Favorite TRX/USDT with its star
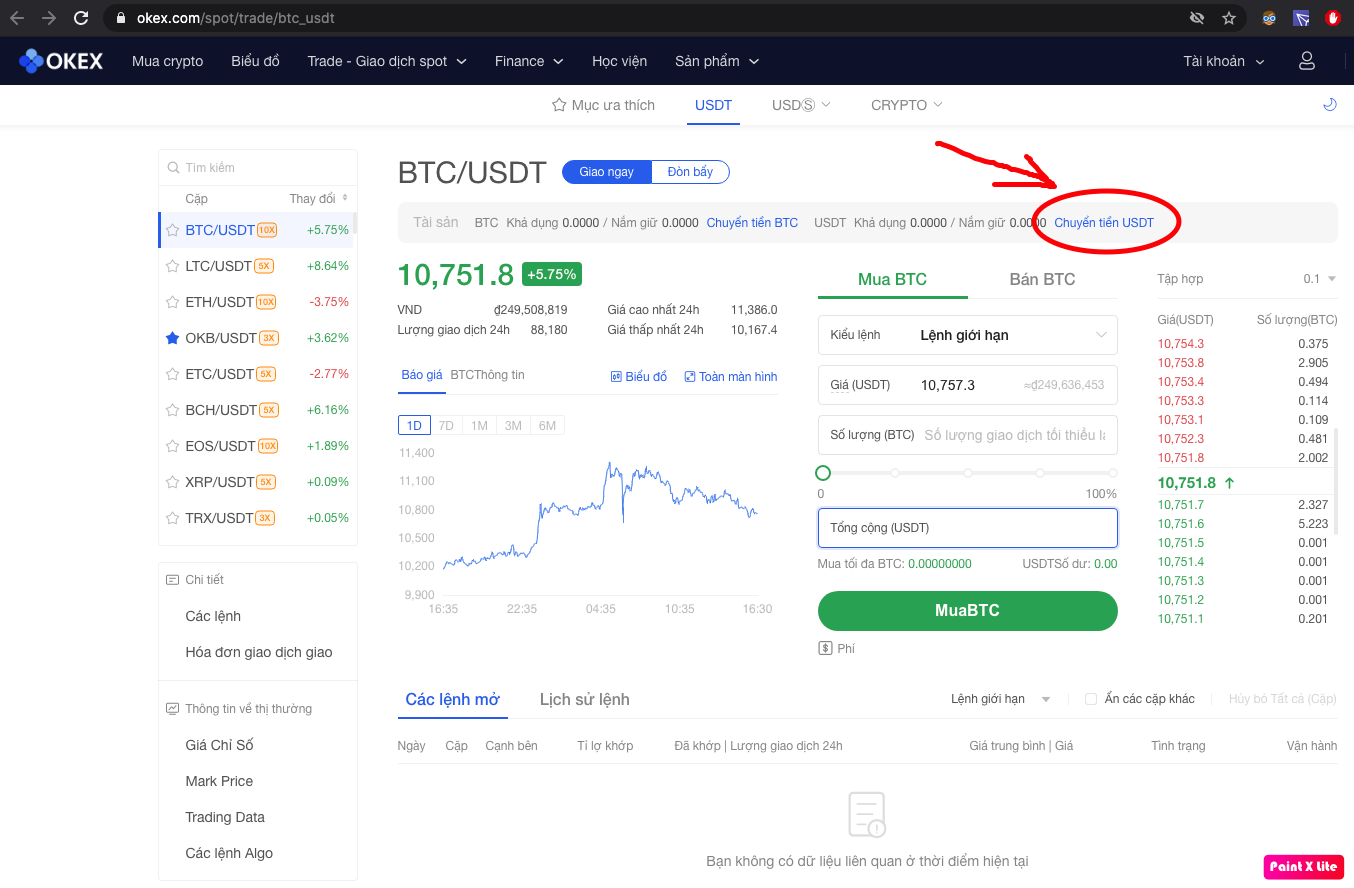The height and width of the screenshot is (888, 1354). point(172,518)
